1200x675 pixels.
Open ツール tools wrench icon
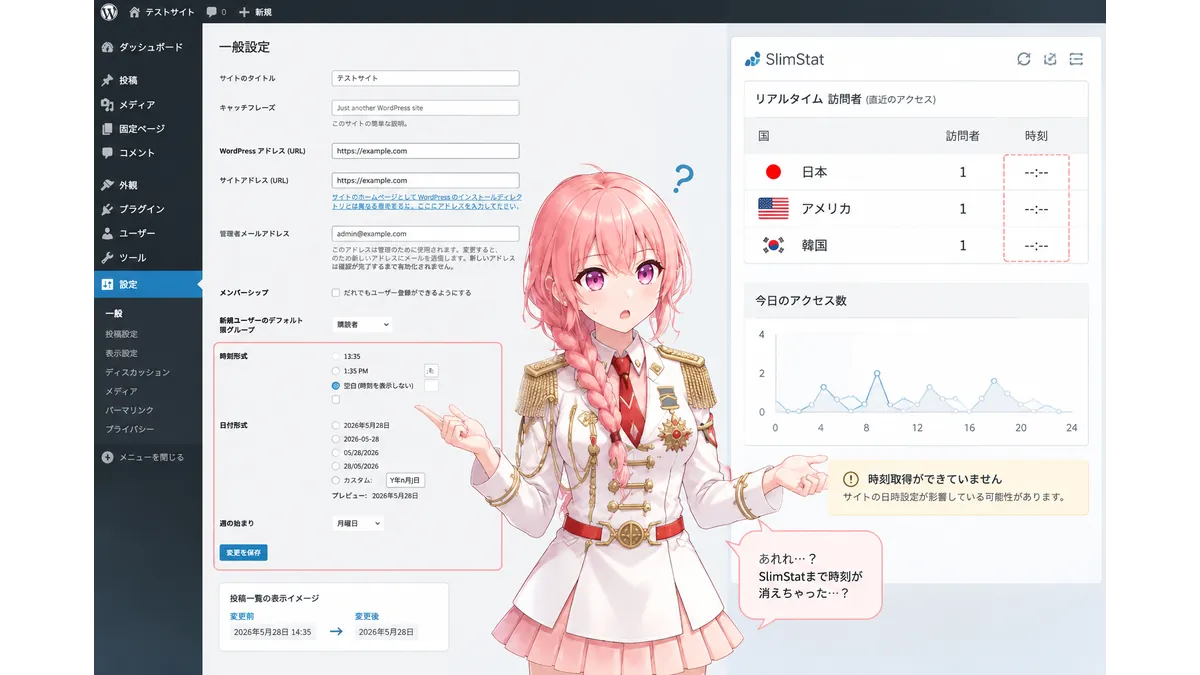pos(108,258)
